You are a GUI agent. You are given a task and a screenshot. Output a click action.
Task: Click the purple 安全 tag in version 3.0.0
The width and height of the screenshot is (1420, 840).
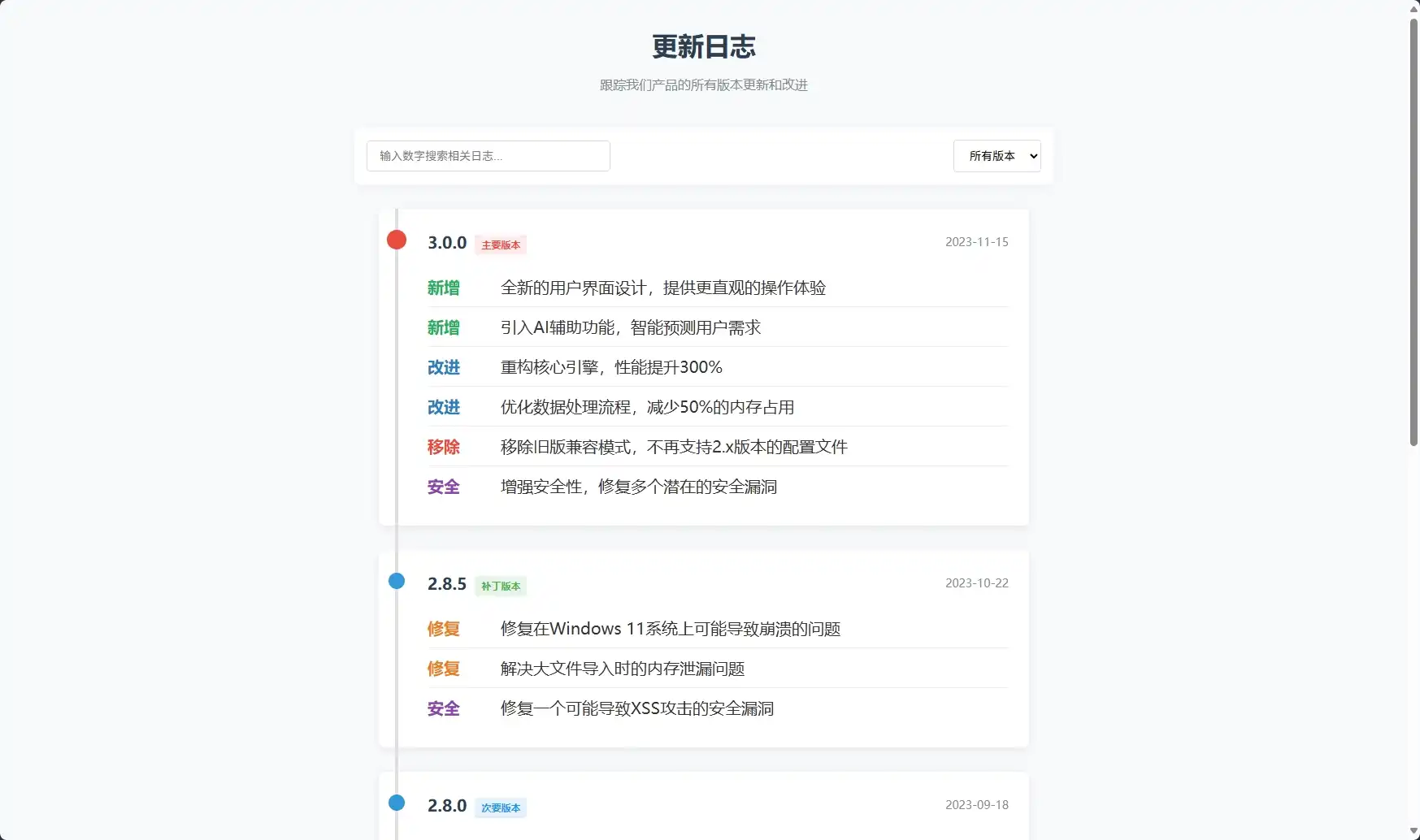click(x=444, y=487)
